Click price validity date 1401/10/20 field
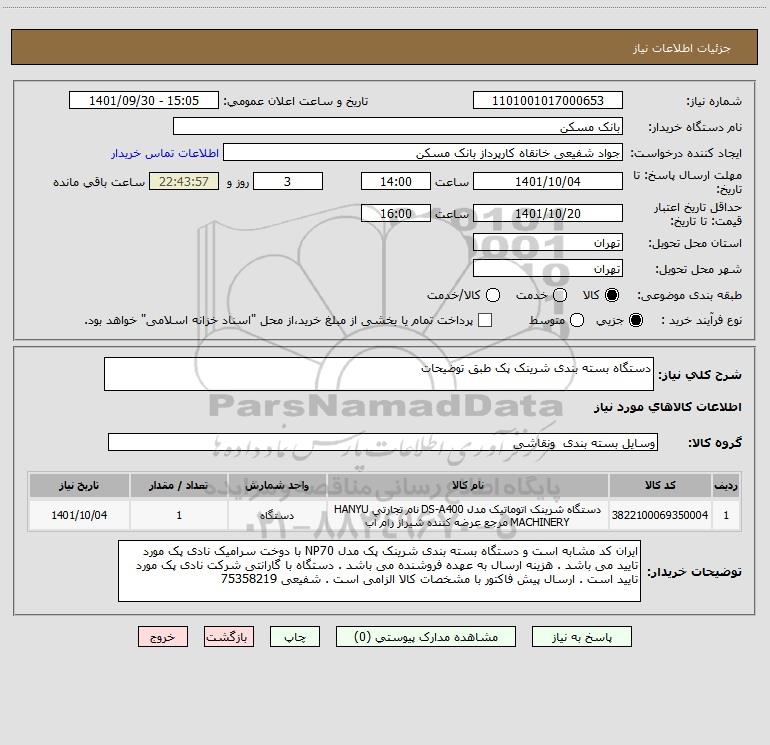 point(548,213)
